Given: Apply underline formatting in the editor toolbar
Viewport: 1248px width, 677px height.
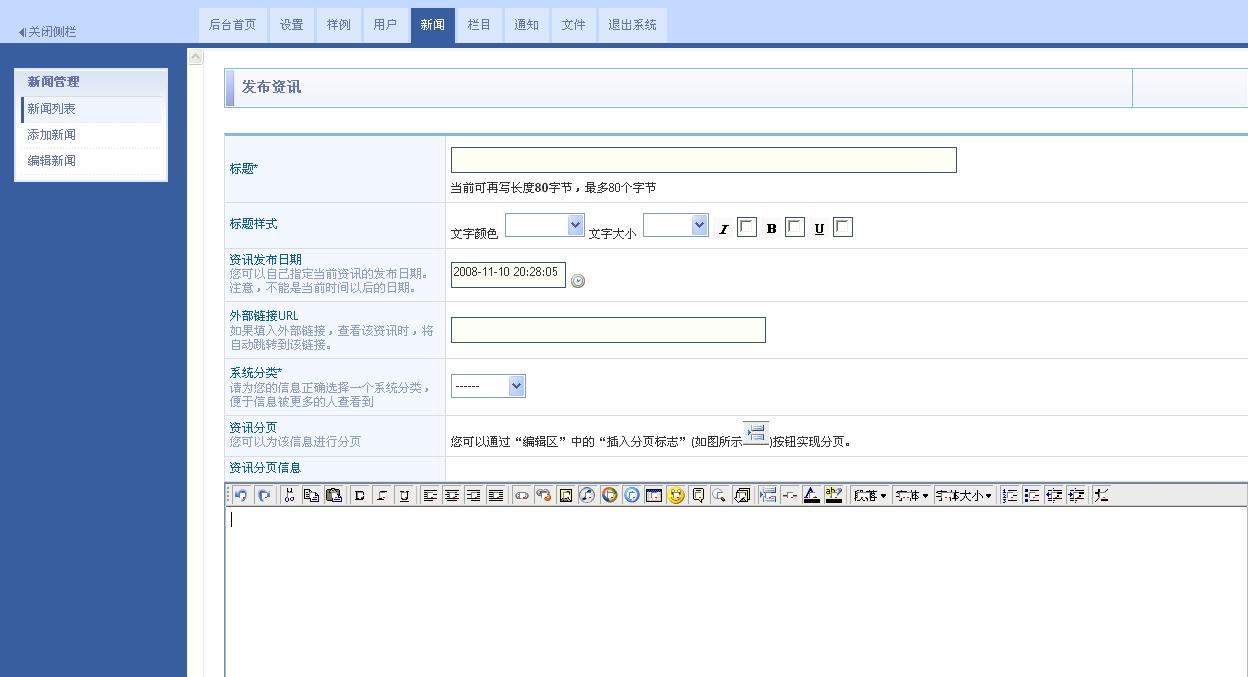Looking at the screenshot, I should pyautogui.click(x=403, y=494).
